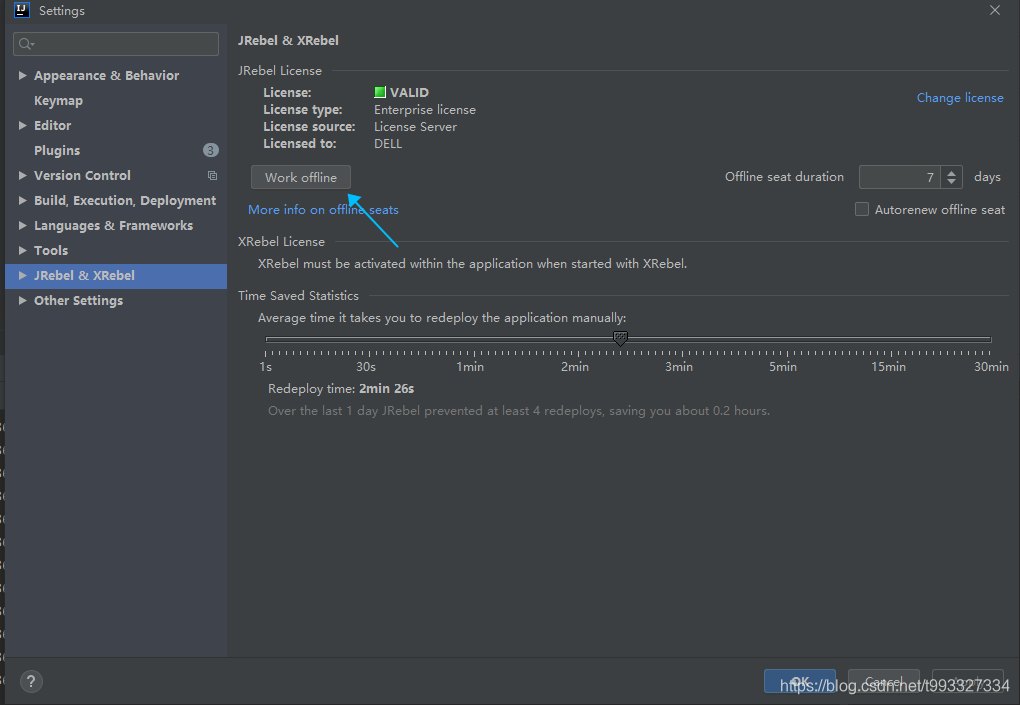Focus the settings search field

click(116, 44)
